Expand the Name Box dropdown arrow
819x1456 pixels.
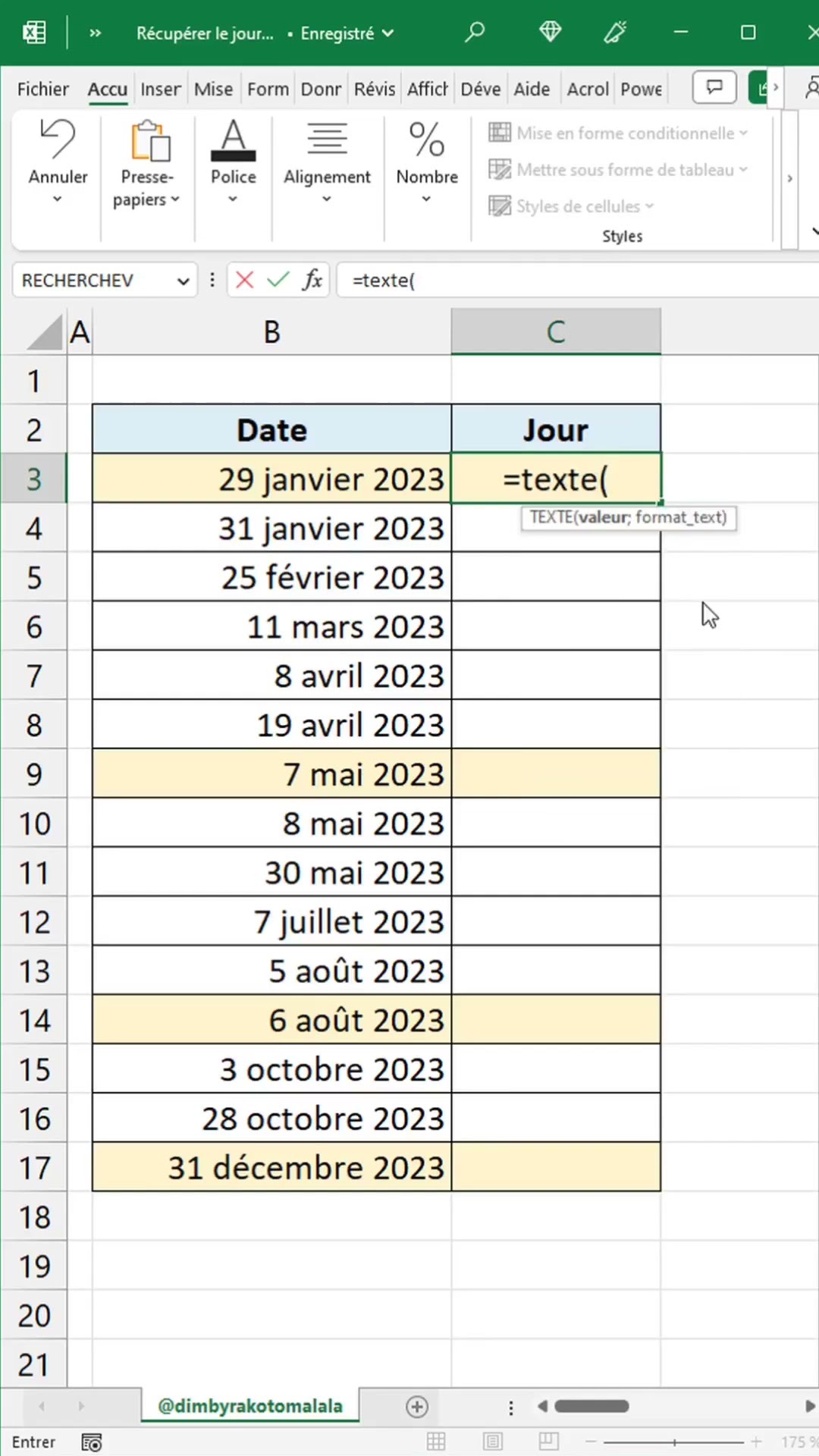click(183, 281)
